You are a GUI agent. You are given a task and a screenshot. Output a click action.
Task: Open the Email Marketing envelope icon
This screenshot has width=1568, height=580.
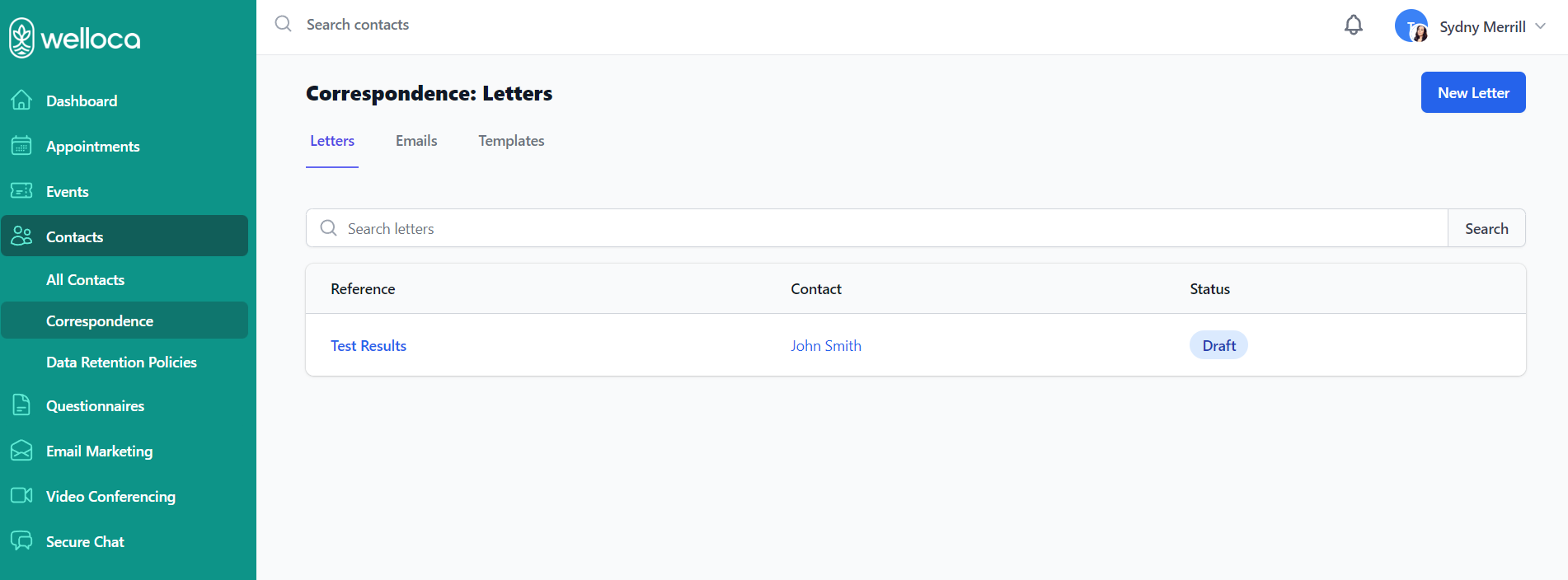point(21,451)
